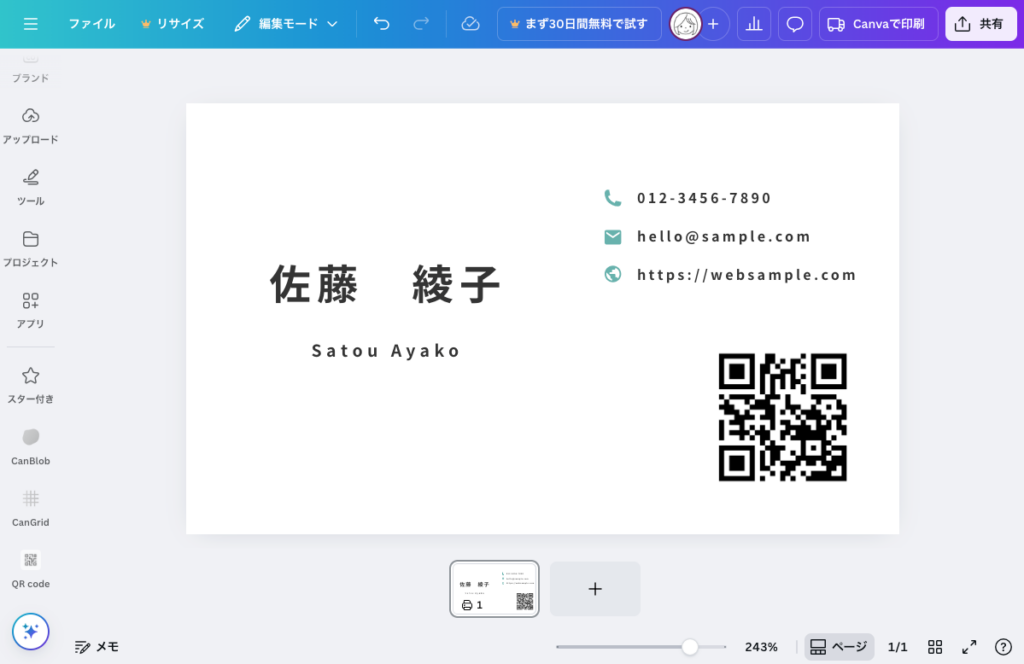This screenshot has width=1024, height=664.
Task: Select the https://websample.com URL text
Action: point(746,275)
